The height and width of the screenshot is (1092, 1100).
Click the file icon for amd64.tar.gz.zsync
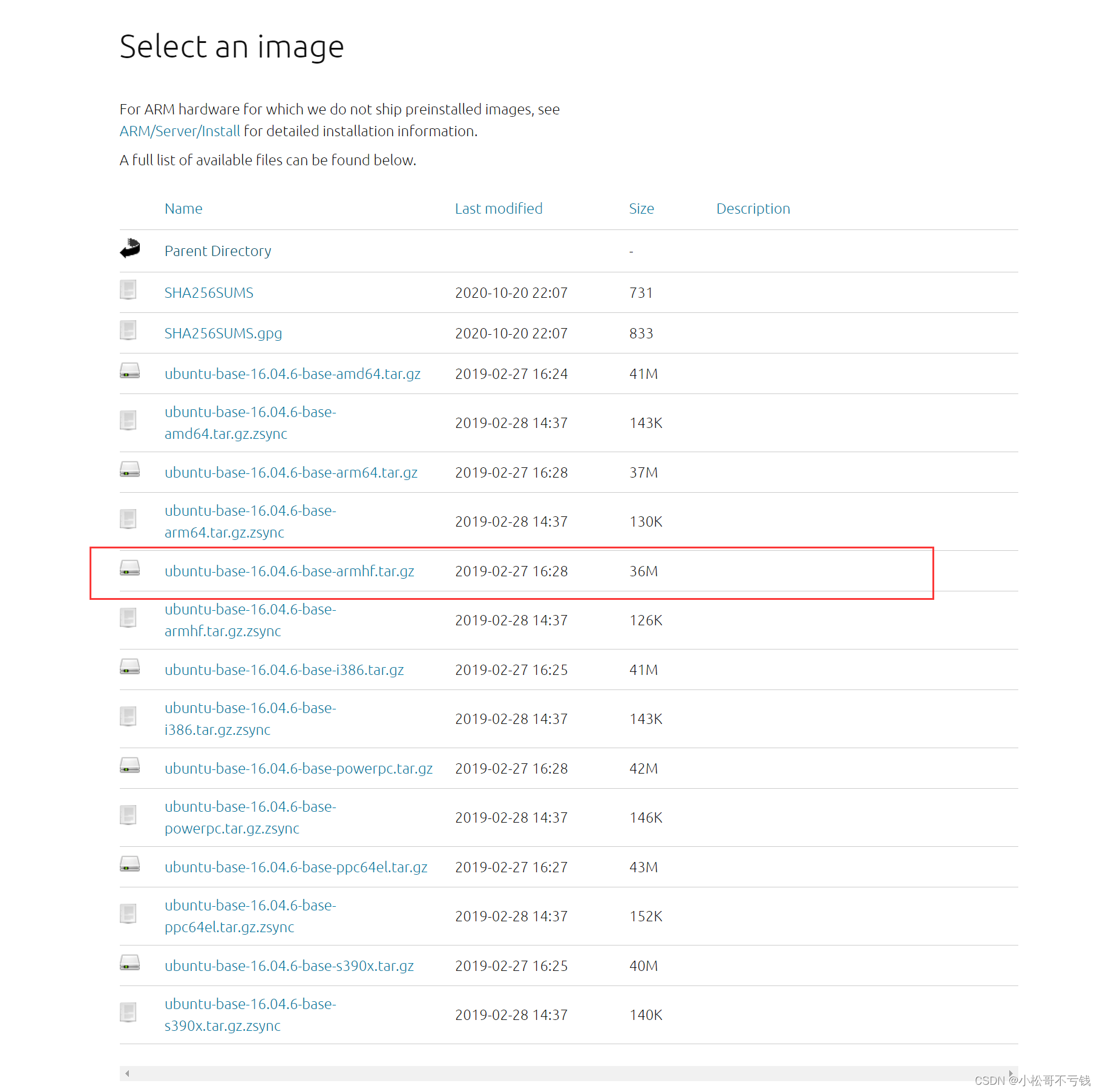pos(128,421)
